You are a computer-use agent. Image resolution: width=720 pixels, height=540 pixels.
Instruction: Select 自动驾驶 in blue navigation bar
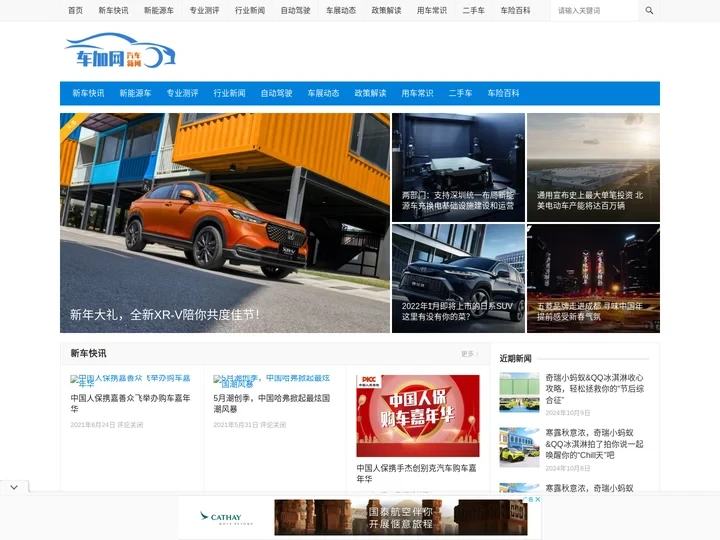pos(276,93)
